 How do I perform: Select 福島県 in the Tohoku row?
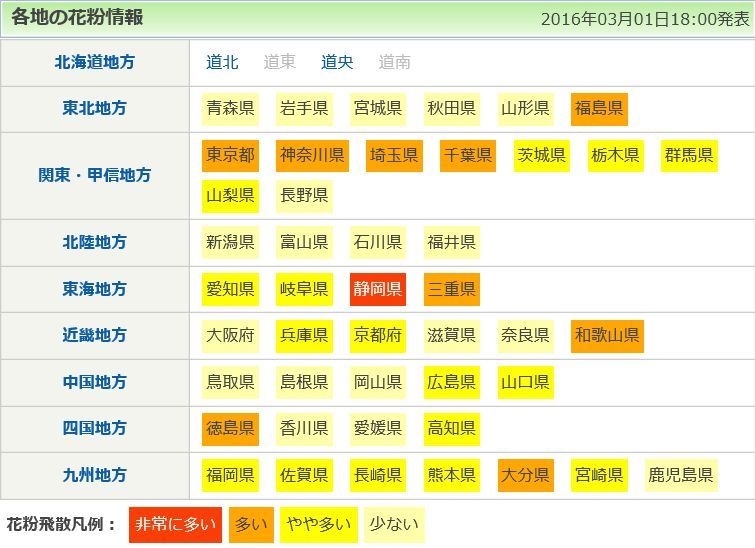[x=599, y=108]
